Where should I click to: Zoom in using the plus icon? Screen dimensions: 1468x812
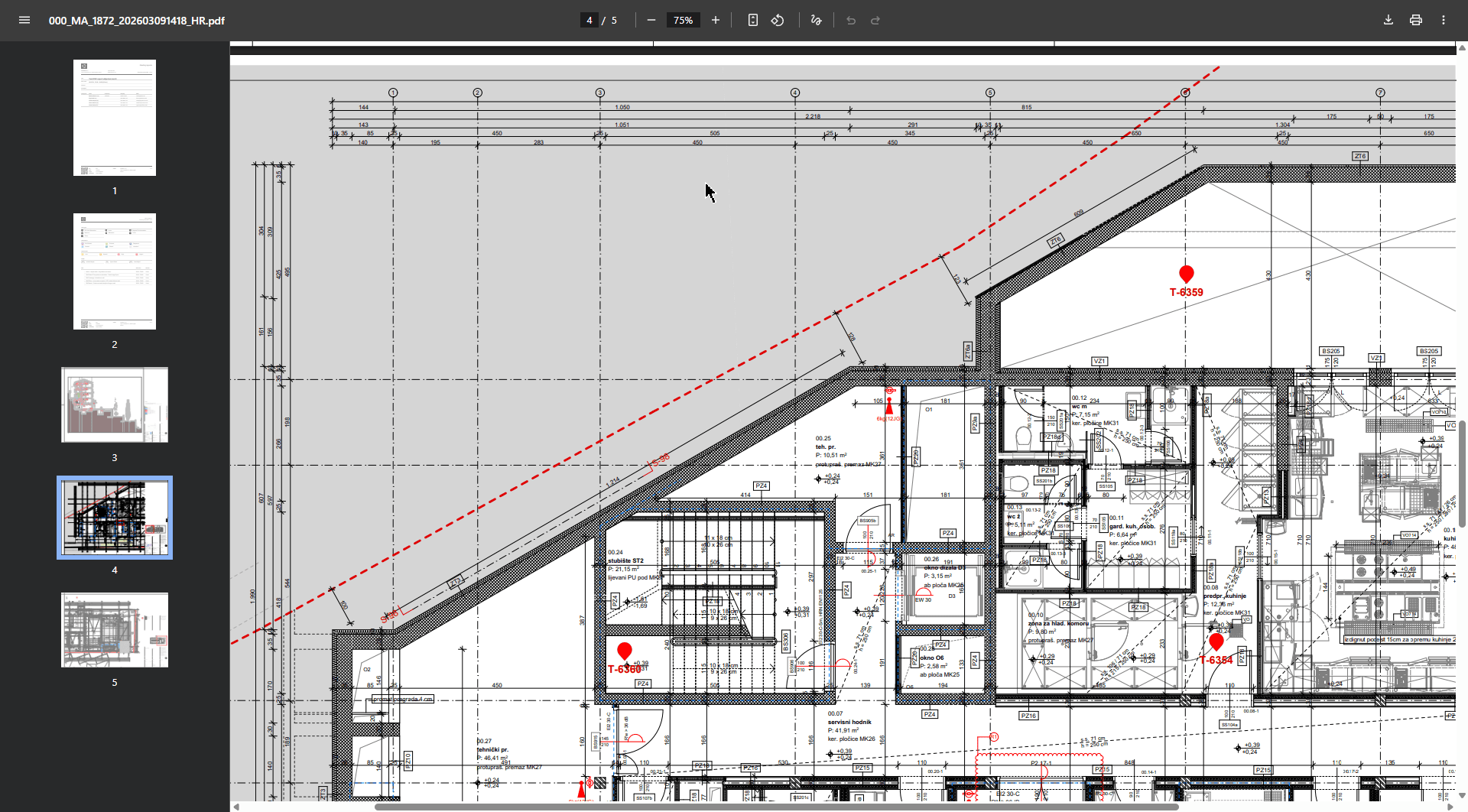(716, 20)
